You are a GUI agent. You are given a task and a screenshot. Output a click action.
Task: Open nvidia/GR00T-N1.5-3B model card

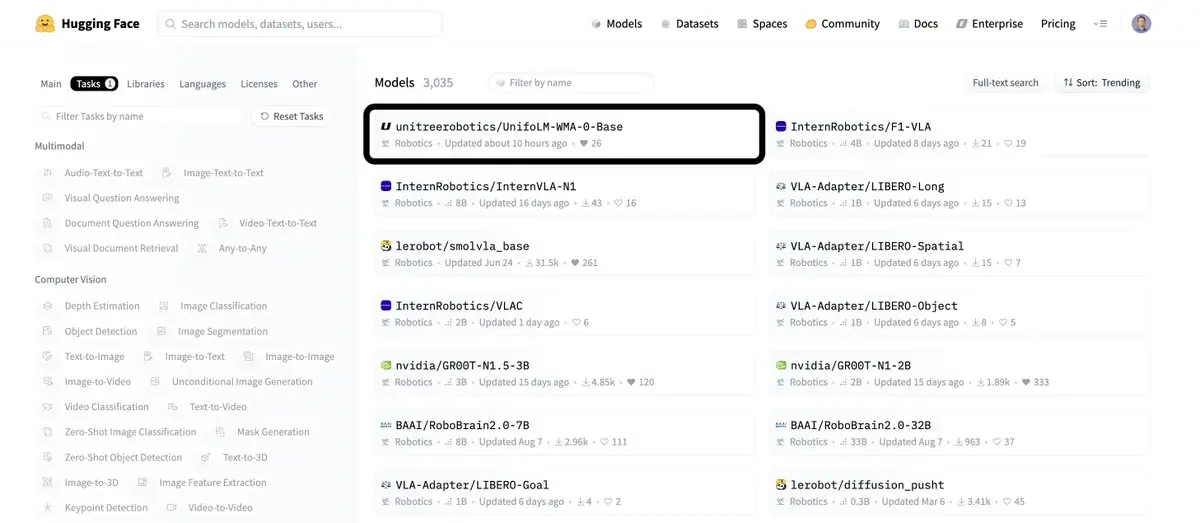click(x=564, y=373)
